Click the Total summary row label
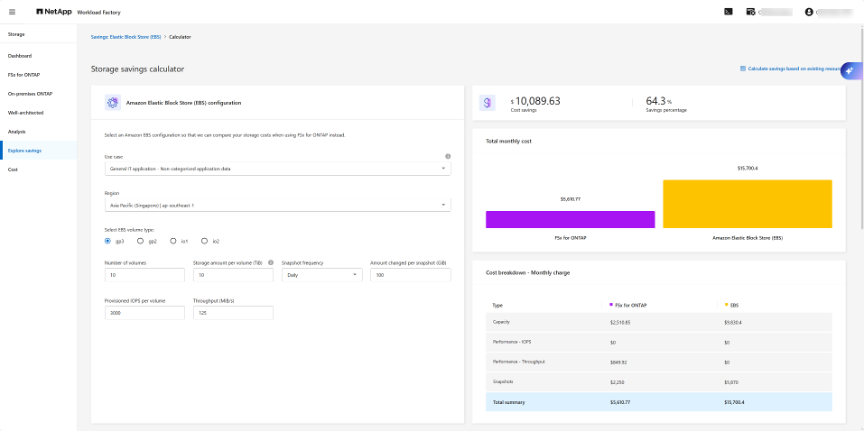The image size is (864, 432). pyautogui.click(x=509, y=402)
